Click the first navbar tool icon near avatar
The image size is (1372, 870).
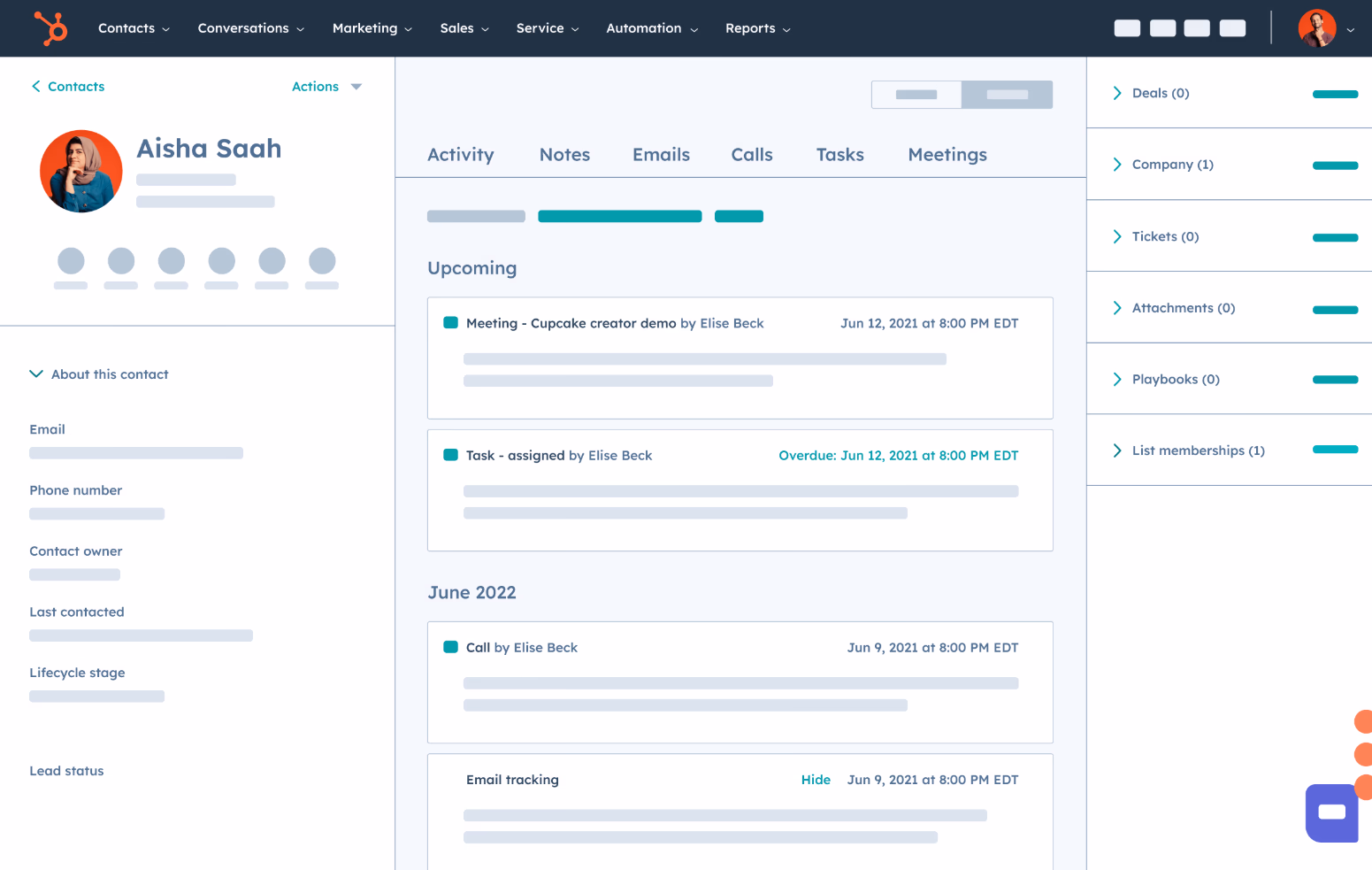pos(1127,27)
